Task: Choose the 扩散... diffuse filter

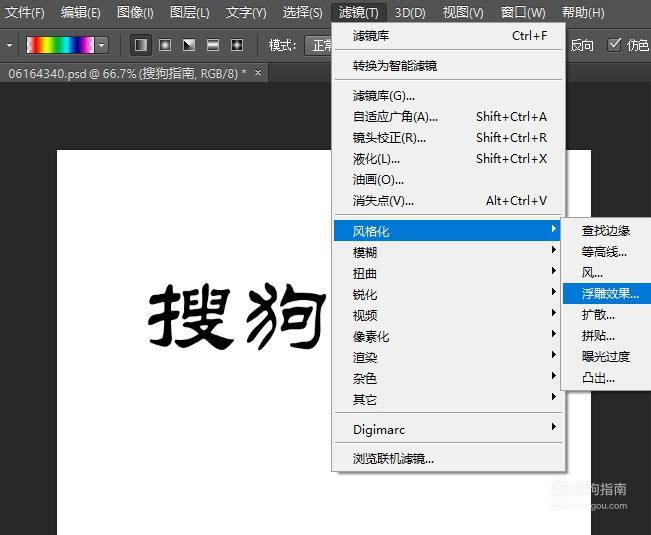Action: pyautogui.click(x=607, y=315)
